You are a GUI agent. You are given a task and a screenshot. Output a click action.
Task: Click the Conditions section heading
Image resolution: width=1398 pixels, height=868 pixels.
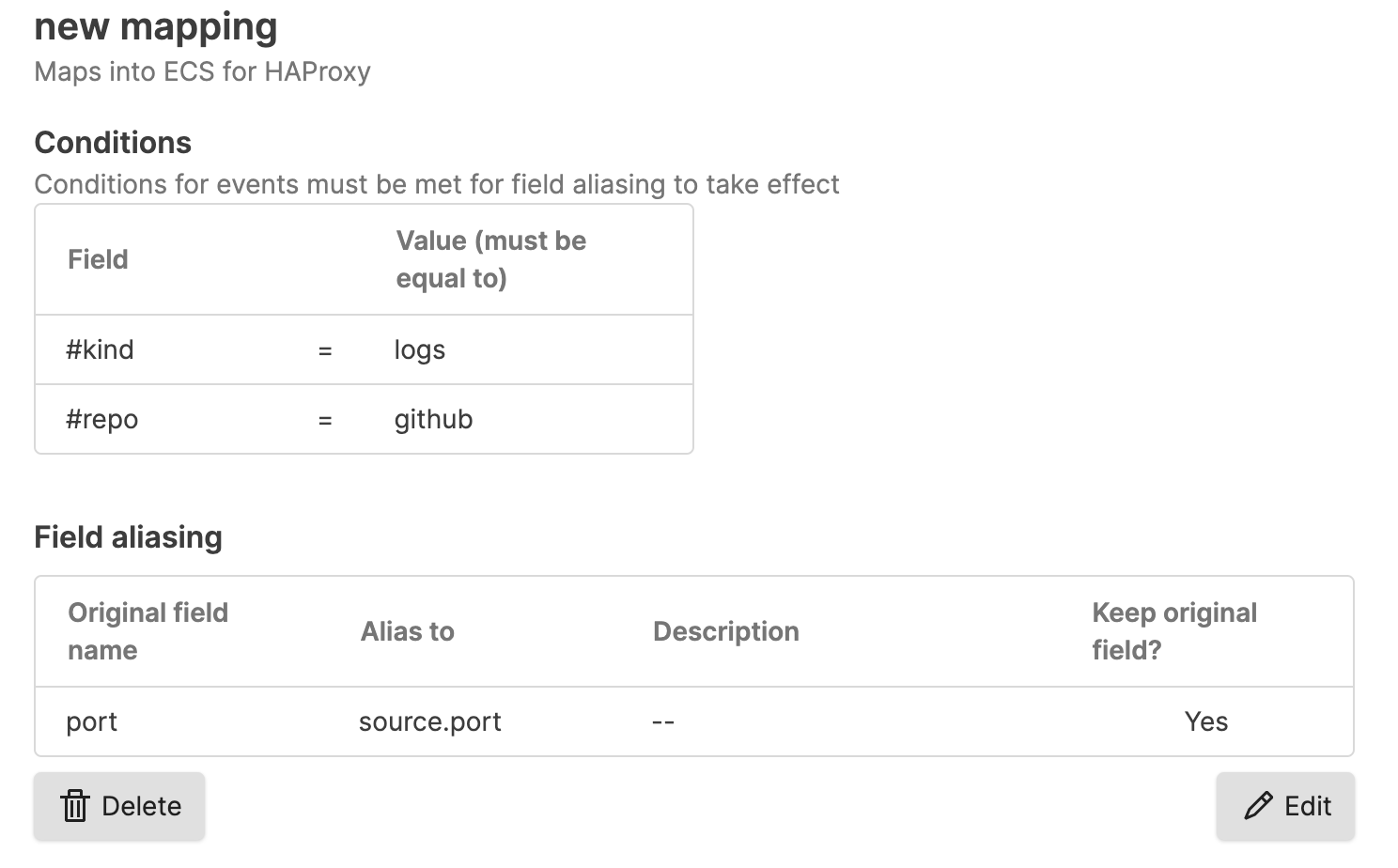click(112, 142)
